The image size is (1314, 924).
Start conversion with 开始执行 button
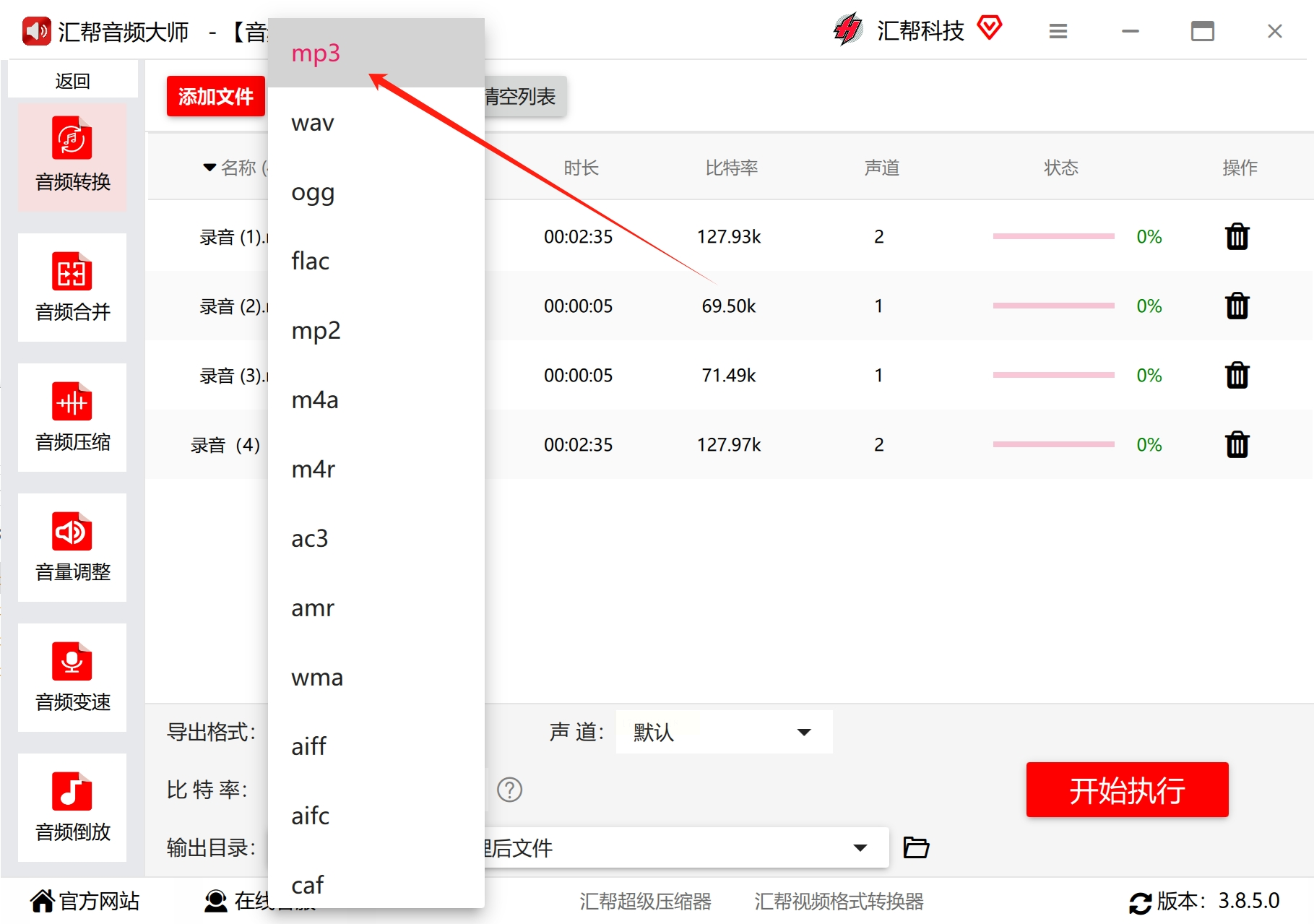[1127, 790]
